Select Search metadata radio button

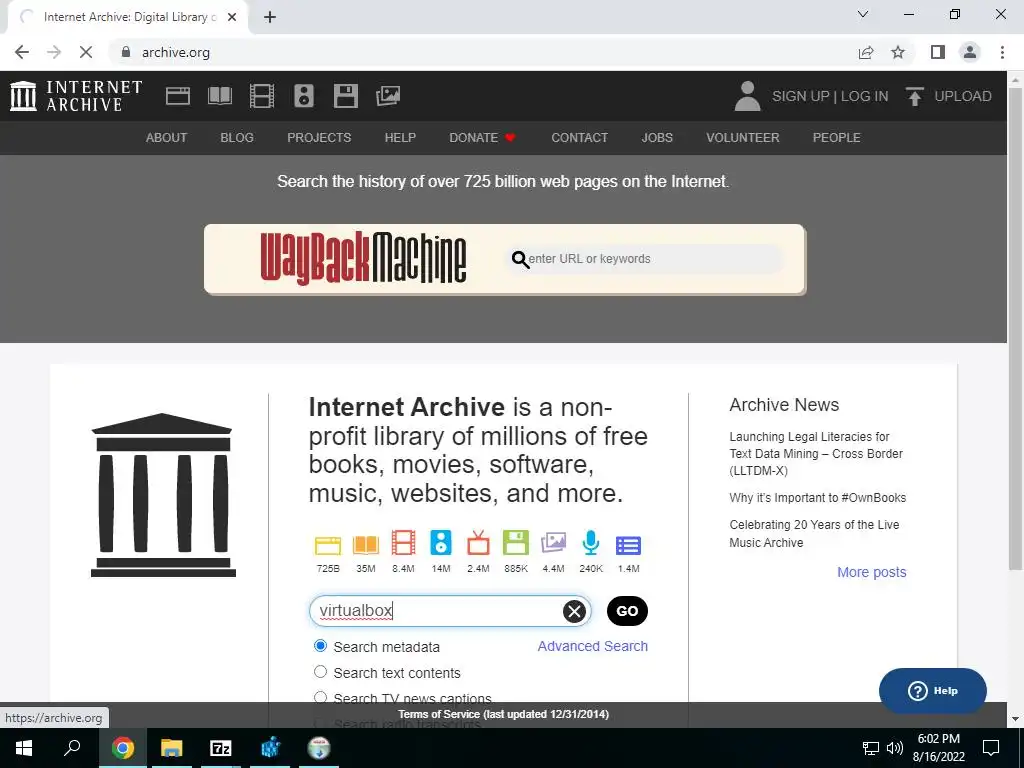coord(320,646)
